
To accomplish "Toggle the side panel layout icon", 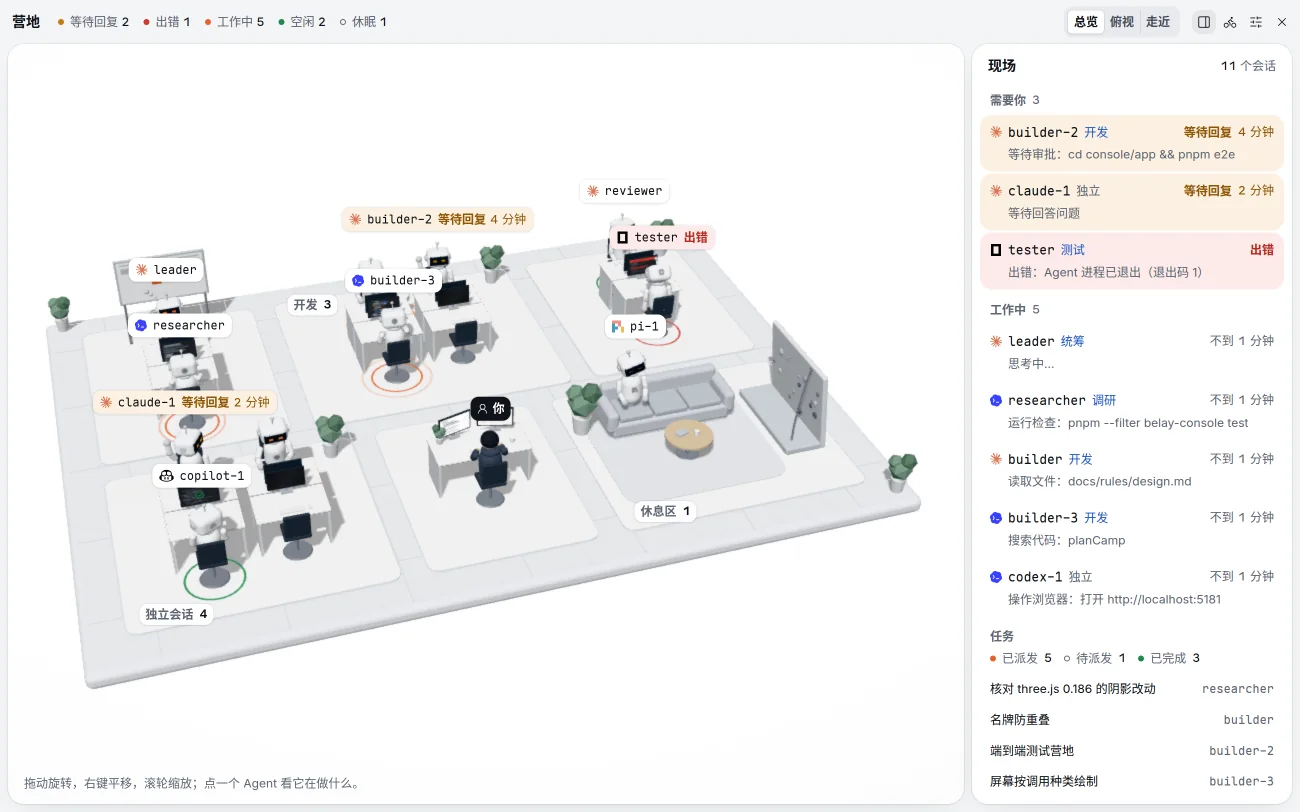I will [1204, 22].
